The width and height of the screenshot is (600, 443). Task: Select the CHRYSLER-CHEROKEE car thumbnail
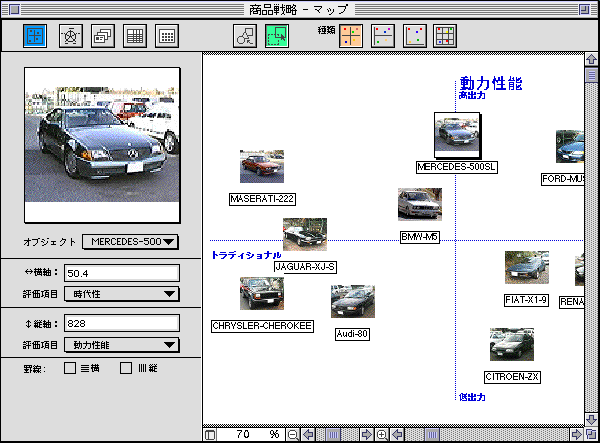[262, 293]
